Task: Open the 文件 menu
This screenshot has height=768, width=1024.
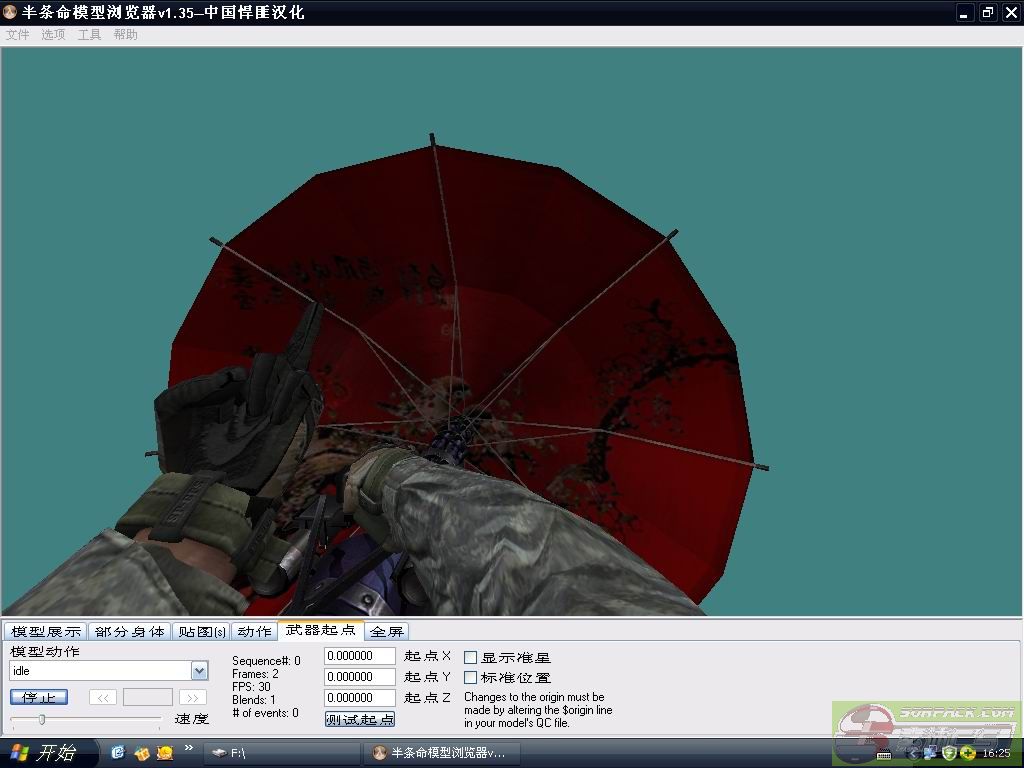Action: pyautogui.click(x=17, y=34)
